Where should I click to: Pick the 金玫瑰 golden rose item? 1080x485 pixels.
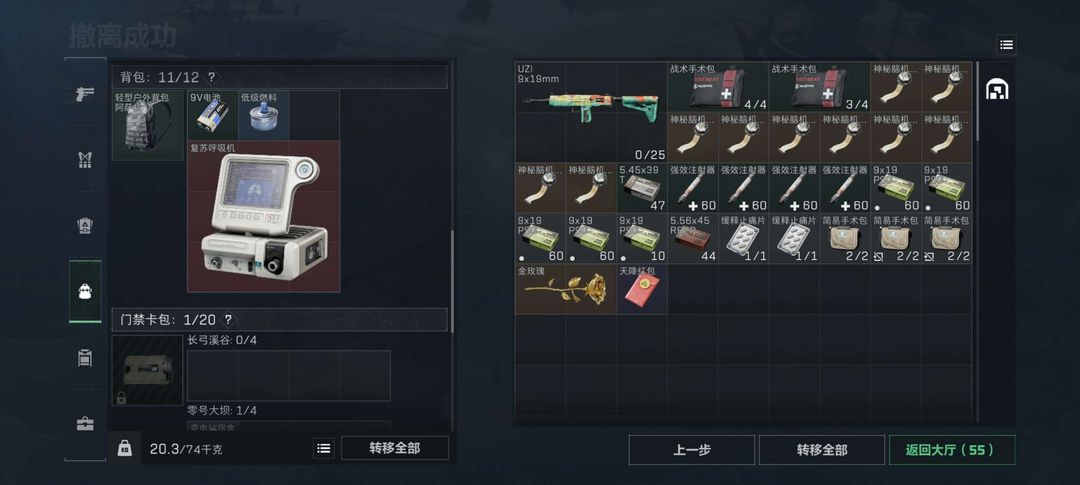pyautogui.click(x=565, y=289)
